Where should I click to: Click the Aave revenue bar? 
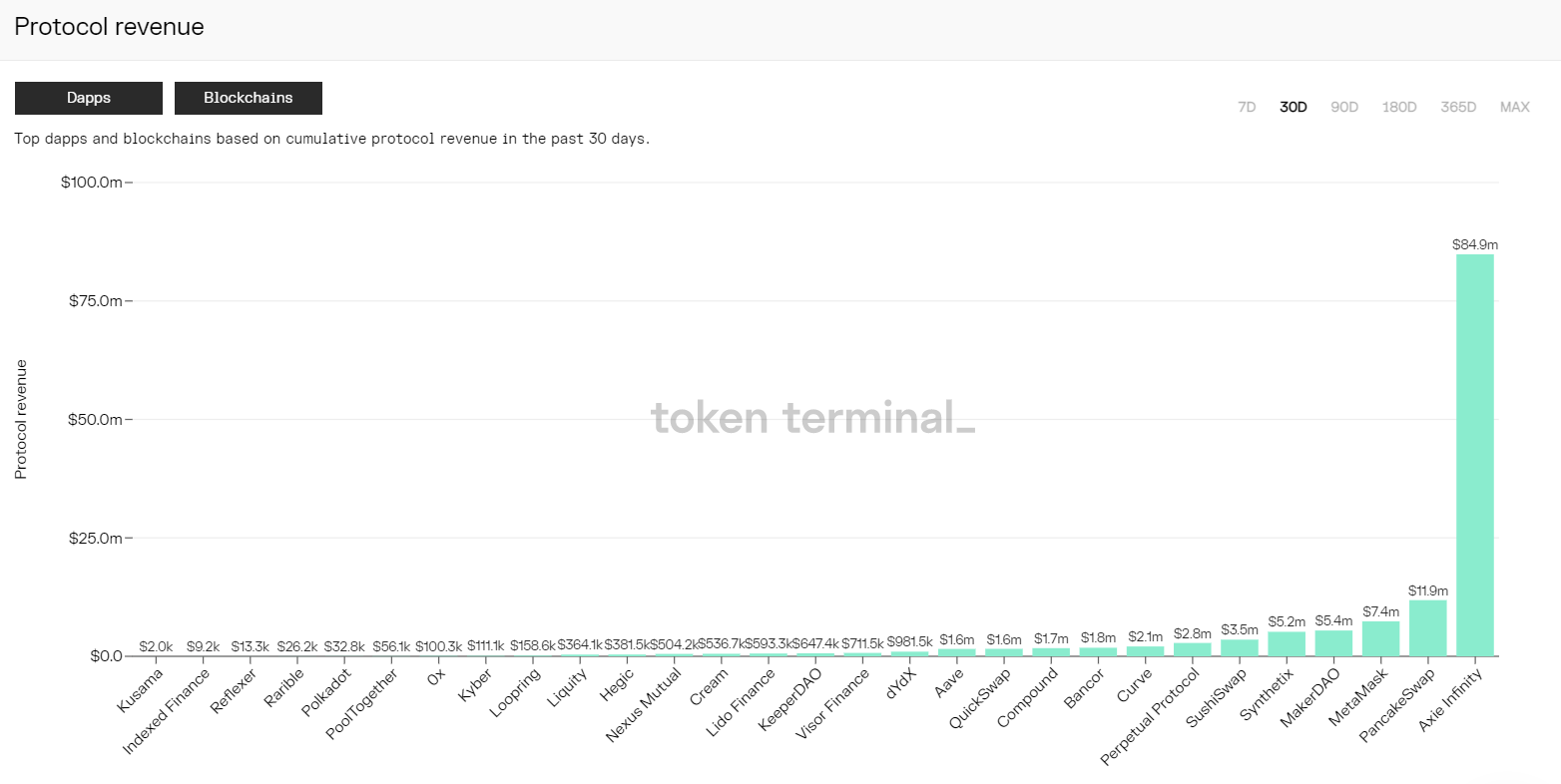(x=957, y=651)
